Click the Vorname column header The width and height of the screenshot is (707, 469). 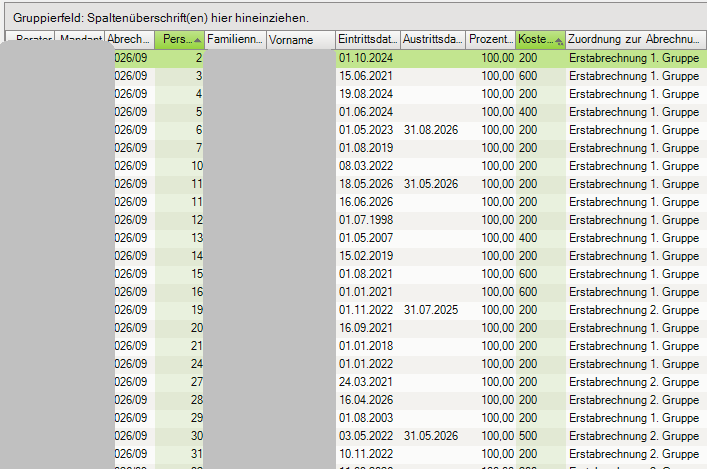click(301, 40)
